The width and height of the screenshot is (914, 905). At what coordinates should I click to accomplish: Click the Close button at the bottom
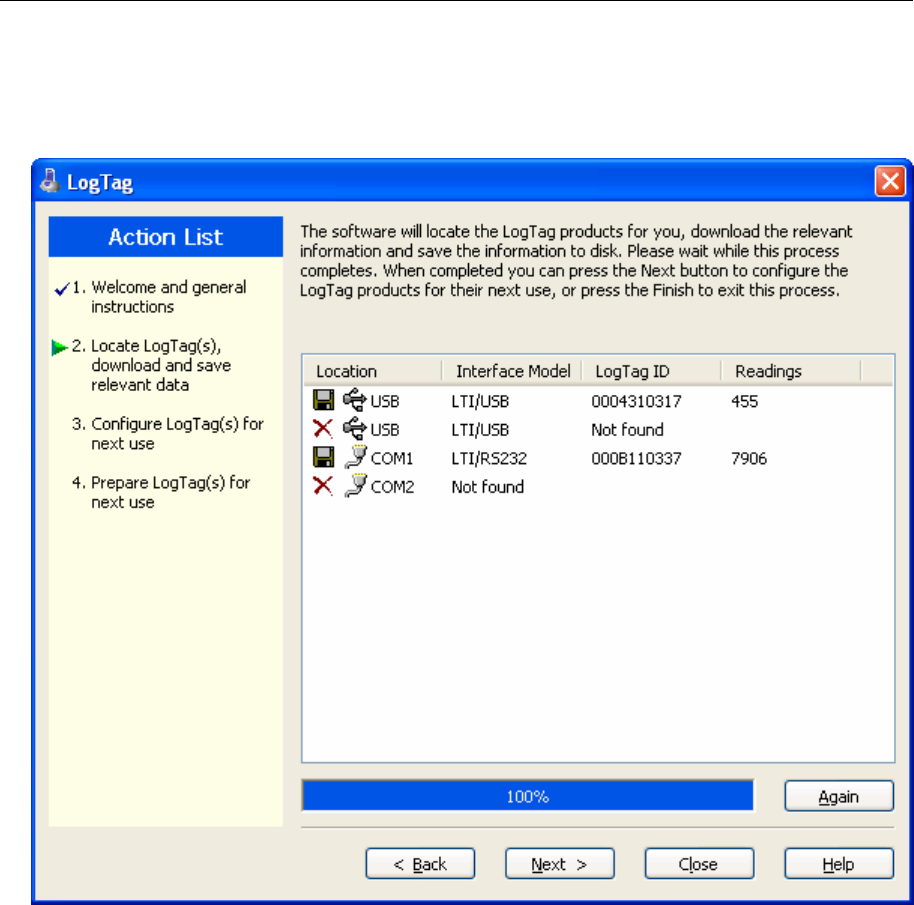point(699,864)
